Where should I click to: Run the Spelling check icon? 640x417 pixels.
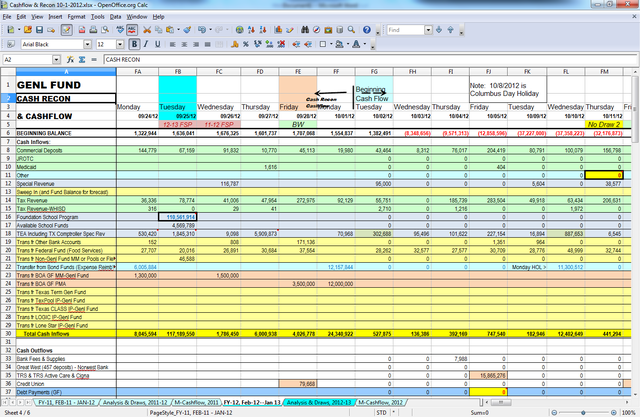[x=120, y=30]
